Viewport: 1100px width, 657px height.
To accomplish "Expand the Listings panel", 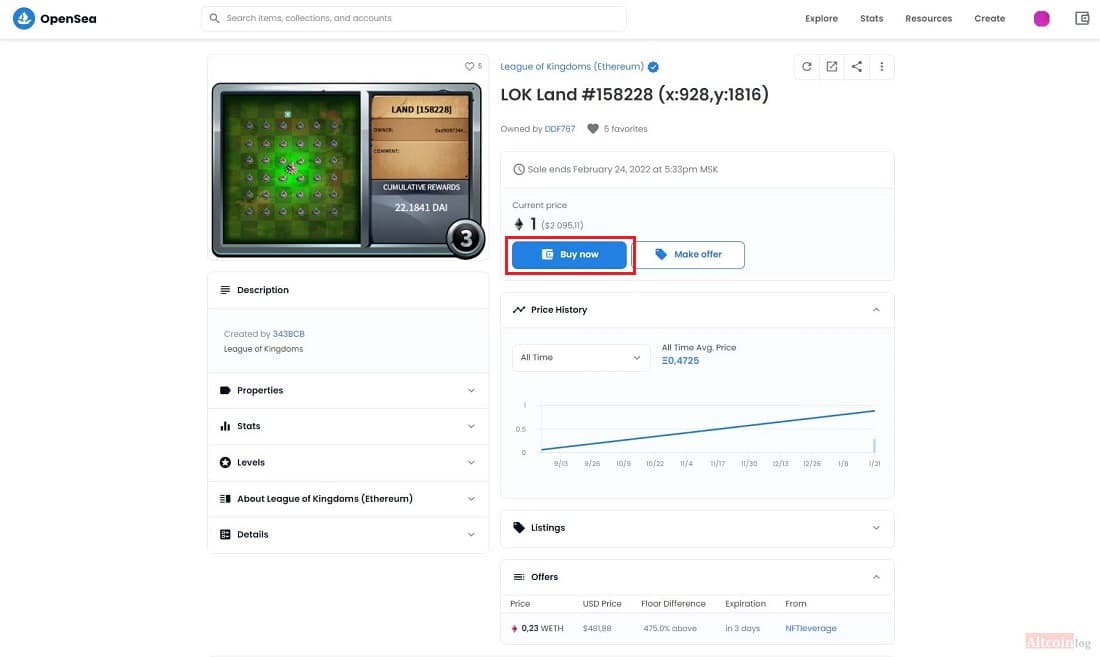I will tap(697, 528).
